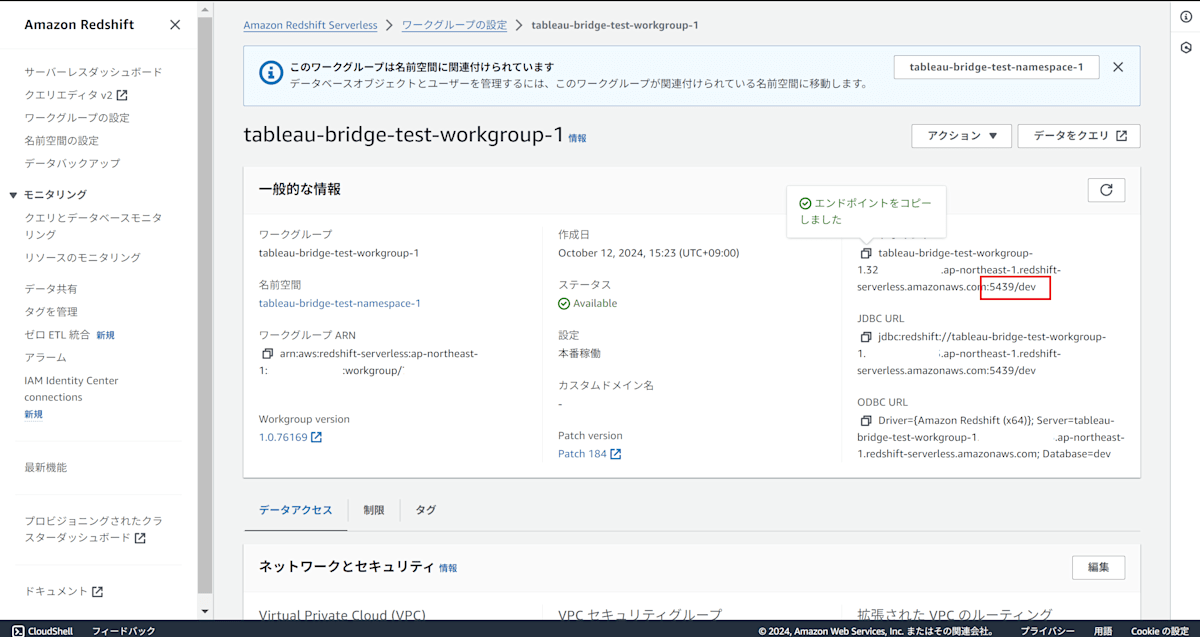Open tableau-bridge-test-namespace-1 namespace link
Viewport: 1200px width, 637px height.
pyautogui.click(x=339, y=303)
